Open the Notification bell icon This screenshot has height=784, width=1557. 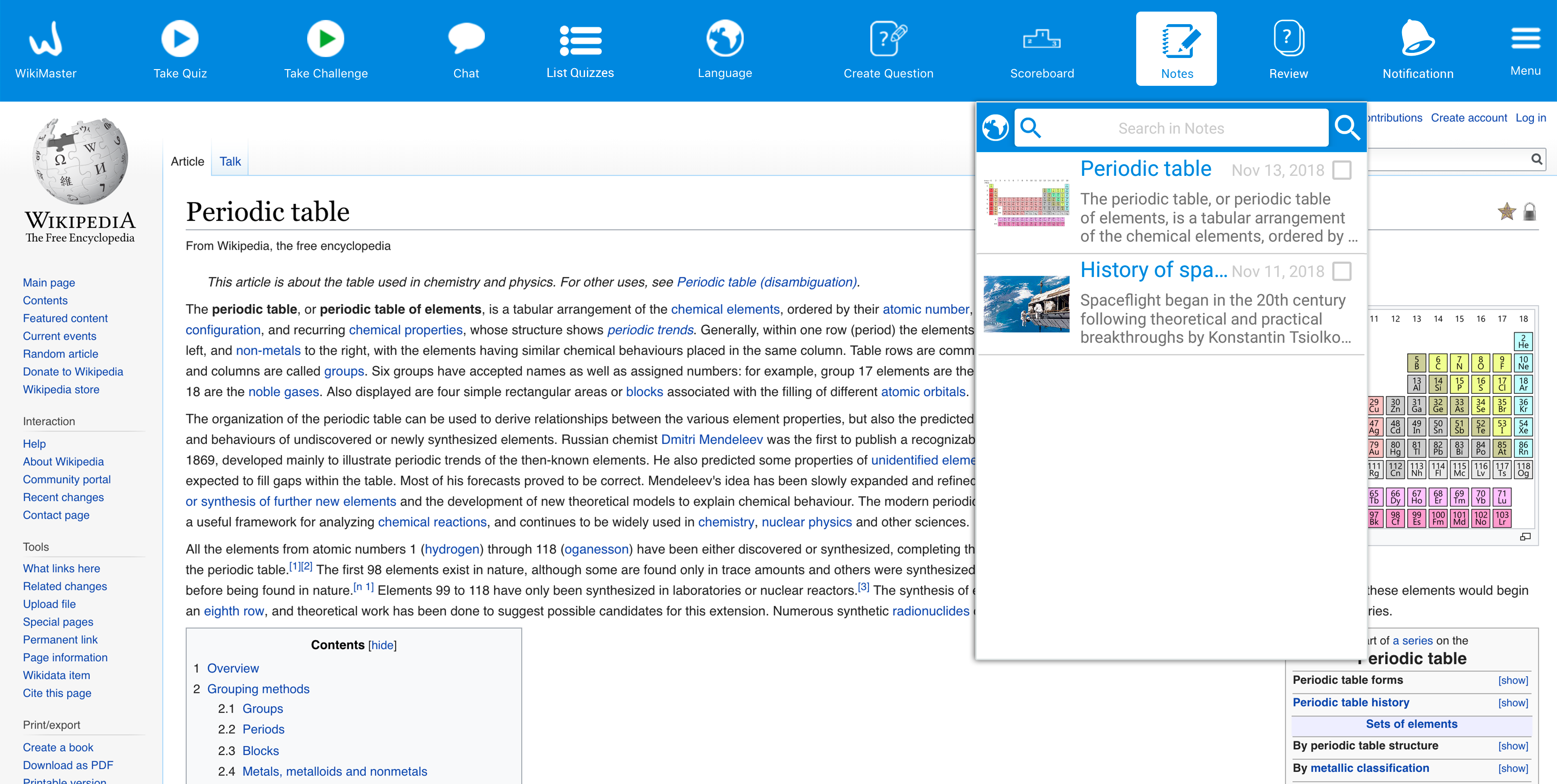(1417, 39)
